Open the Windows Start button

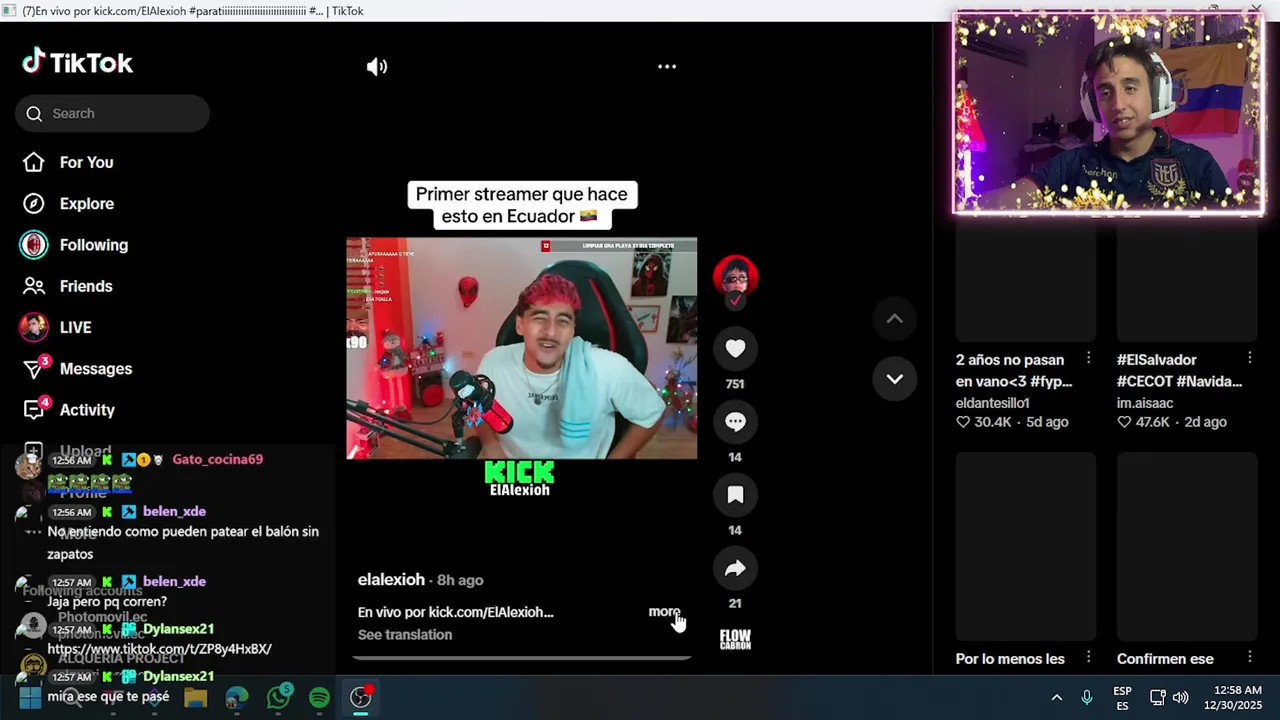pyautogui.click(x=30, y=697)
